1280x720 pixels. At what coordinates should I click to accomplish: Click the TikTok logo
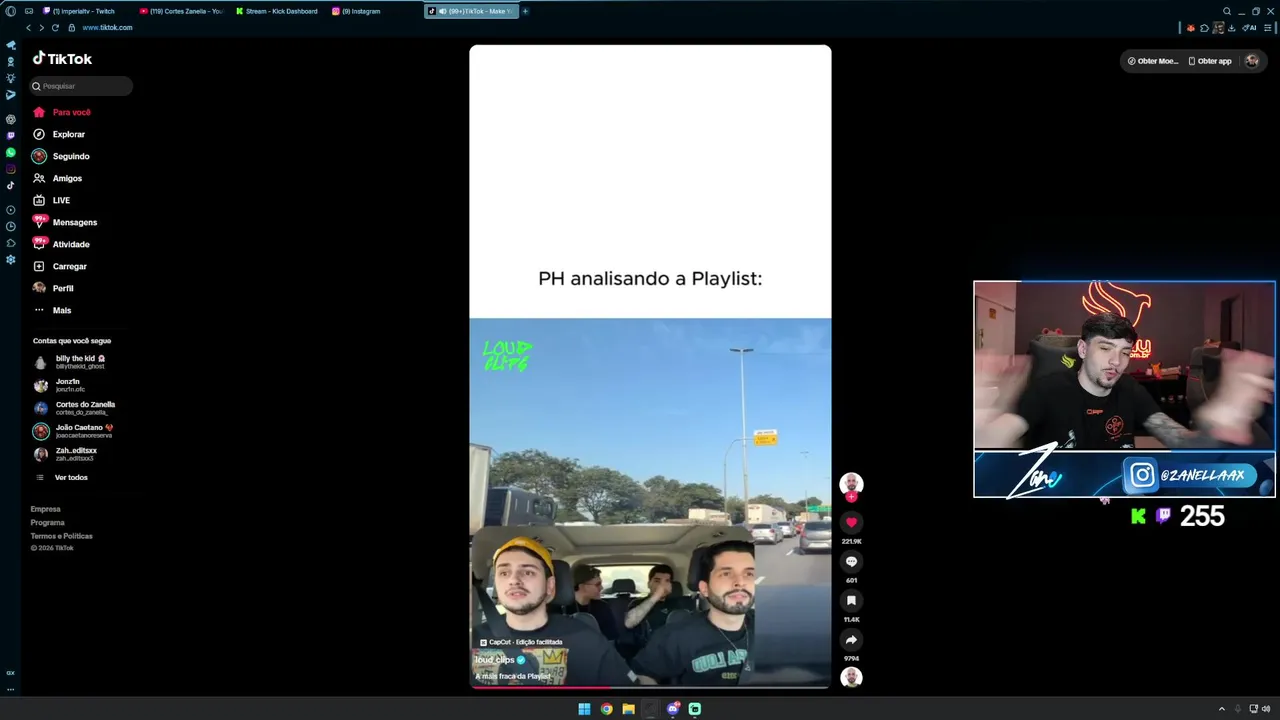(x=62, y=59)
